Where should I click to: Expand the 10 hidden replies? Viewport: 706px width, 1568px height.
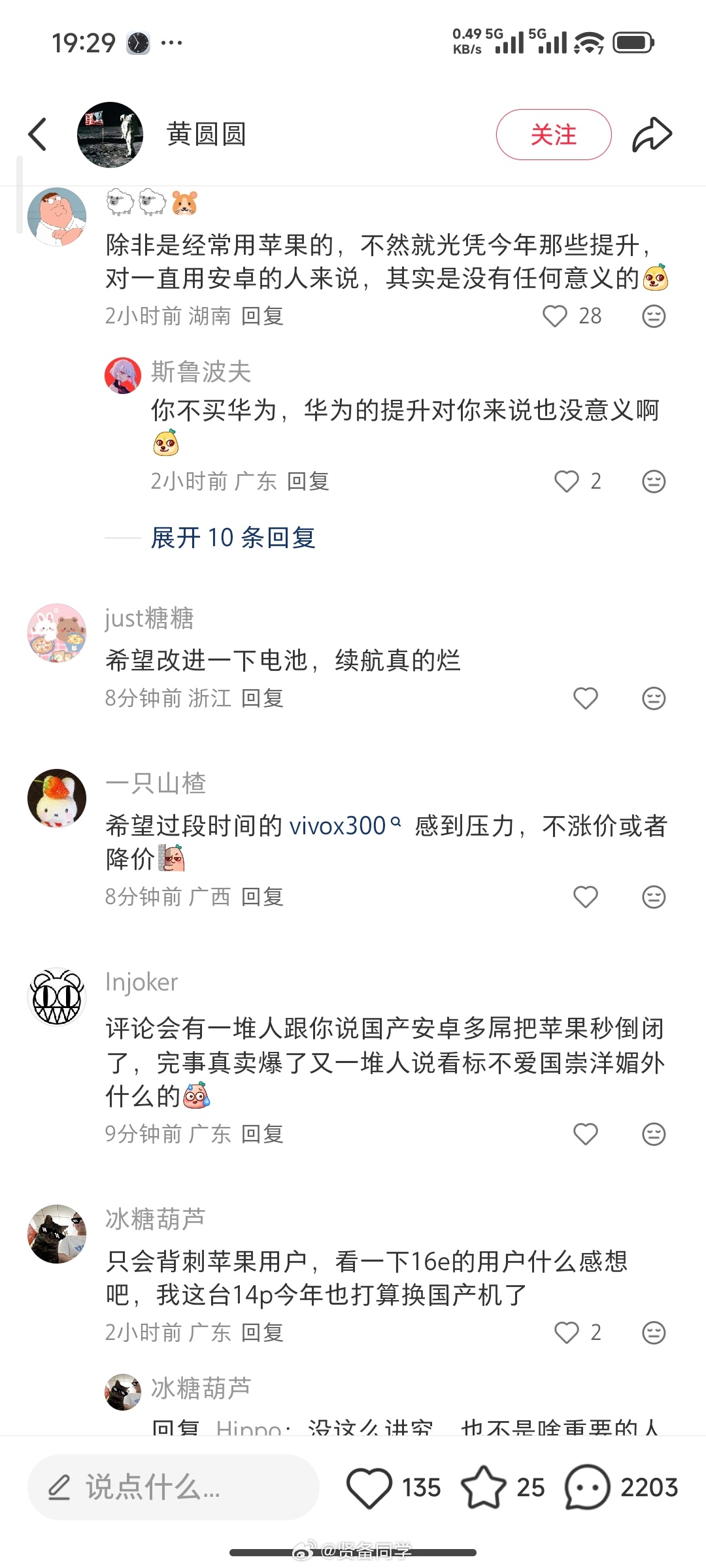[233, 538]
